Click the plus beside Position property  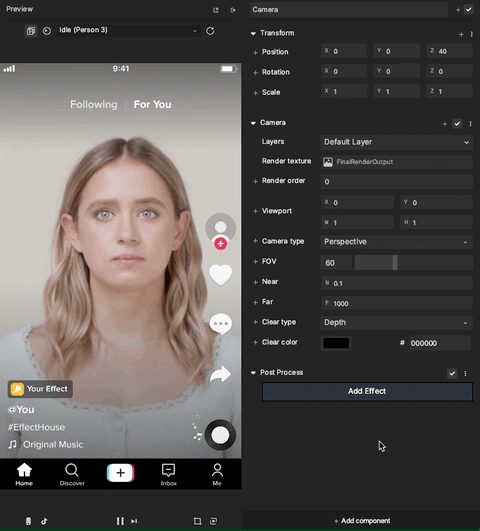(x=255, y=52)
